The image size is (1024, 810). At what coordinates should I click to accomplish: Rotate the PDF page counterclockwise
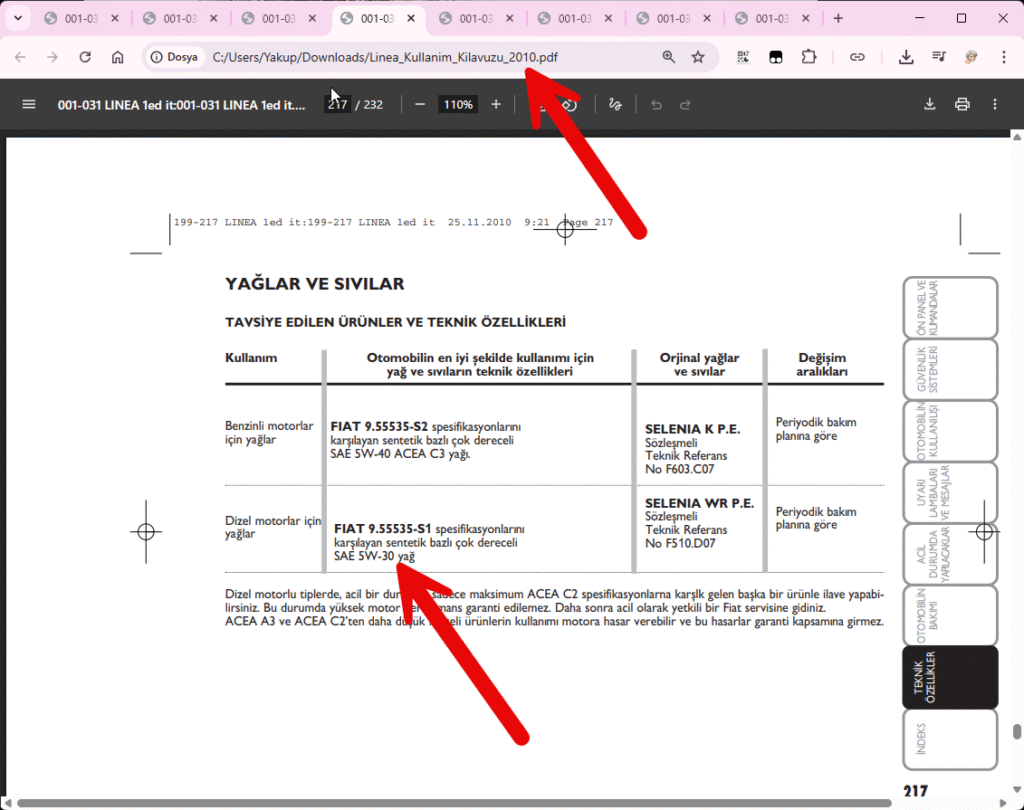point(568,104)
